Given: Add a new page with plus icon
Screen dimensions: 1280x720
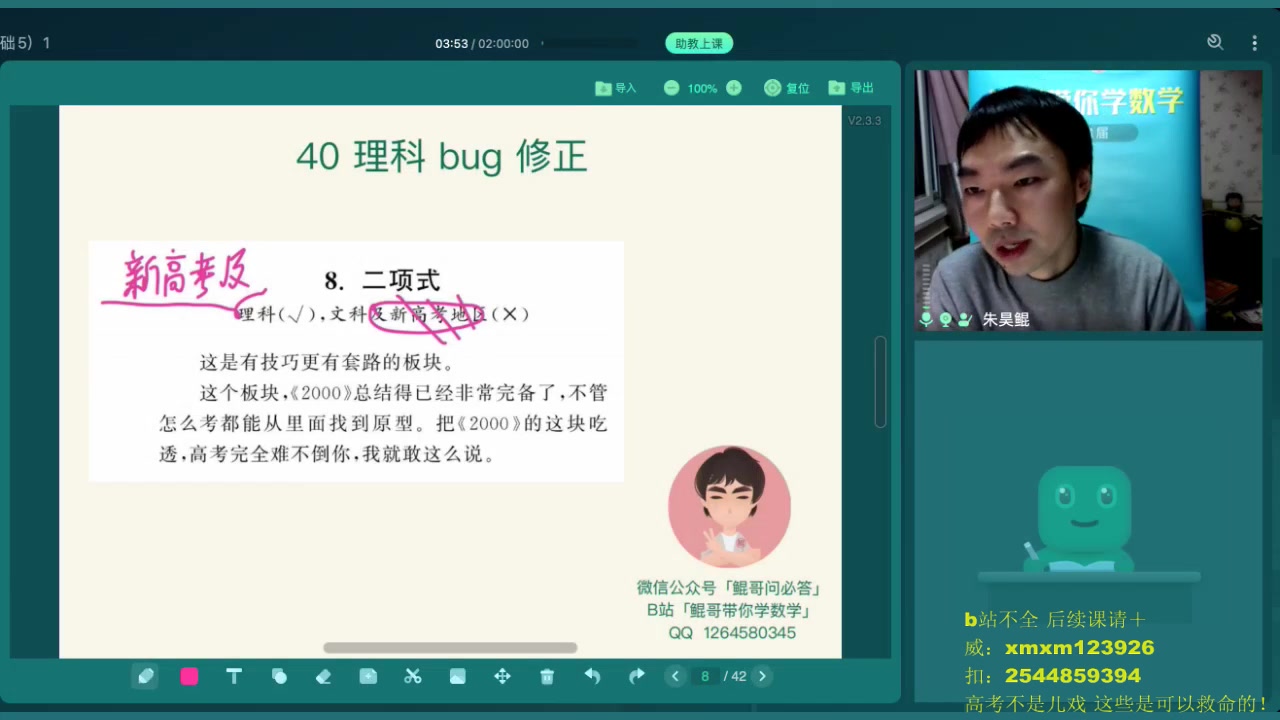Looking at the screenshot, I should coord(368,677).
